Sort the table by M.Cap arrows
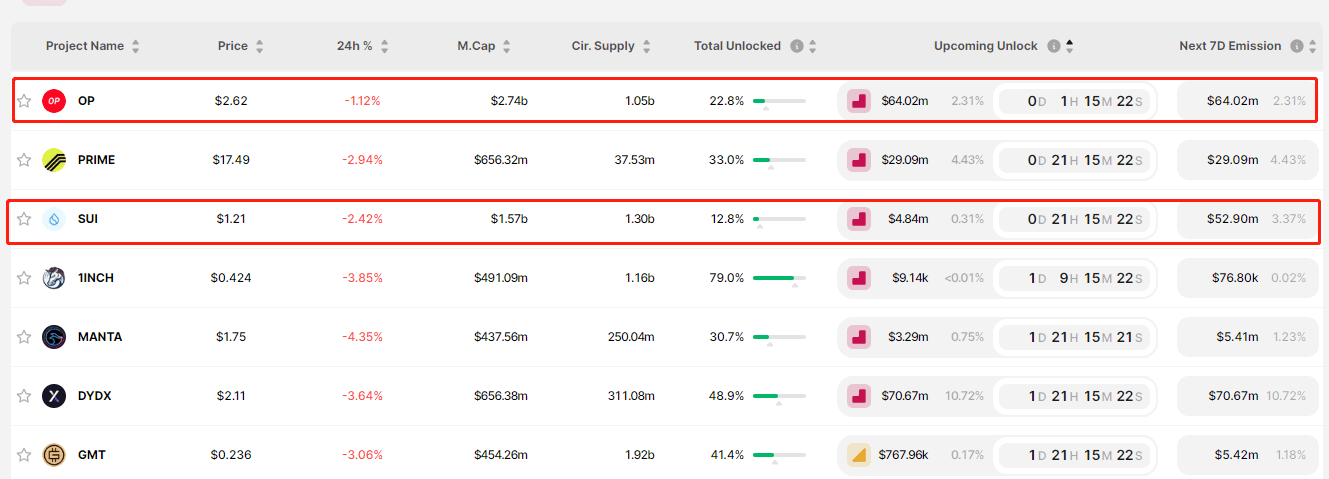 pyautogui.click(x=507, y=46)
